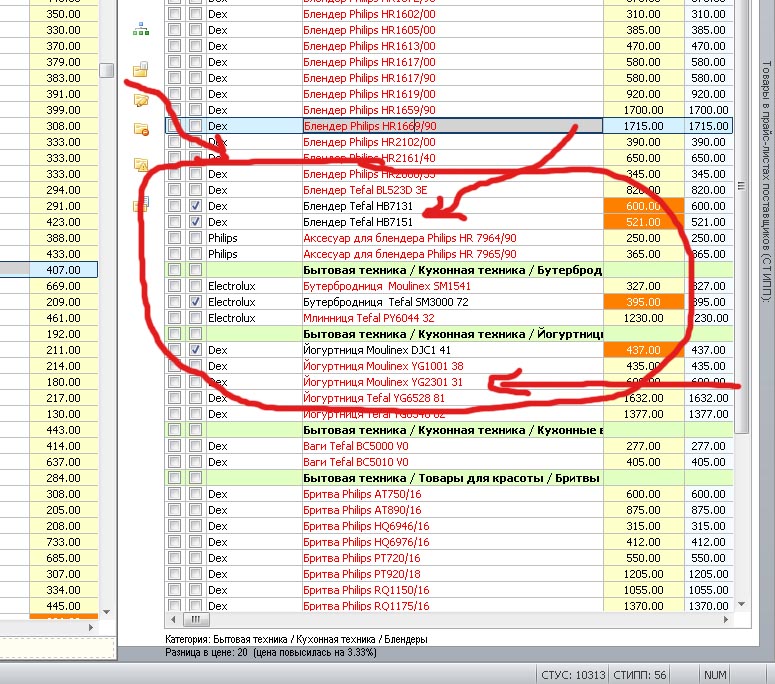Screen dimensions: 775x684
Task: Tick second checkbox of Аксесуар Philips HR 7965/90
Action: click(195, 254)
